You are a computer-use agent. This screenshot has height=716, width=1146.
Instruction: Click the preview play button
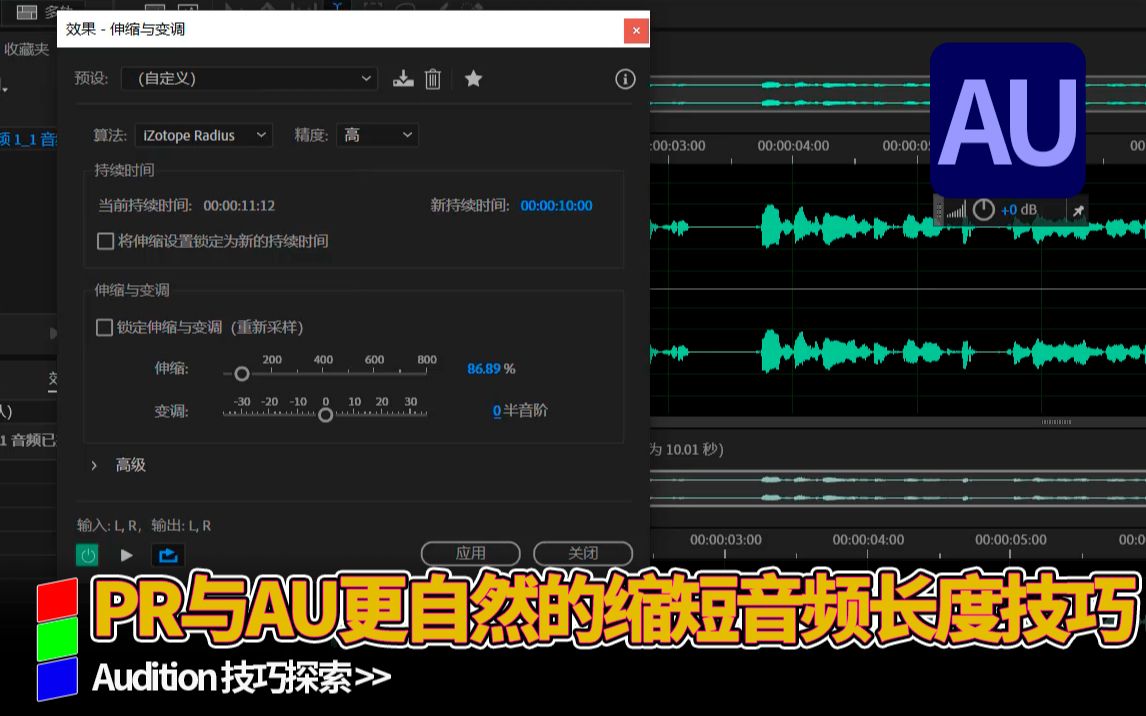[x=126, y=554]
